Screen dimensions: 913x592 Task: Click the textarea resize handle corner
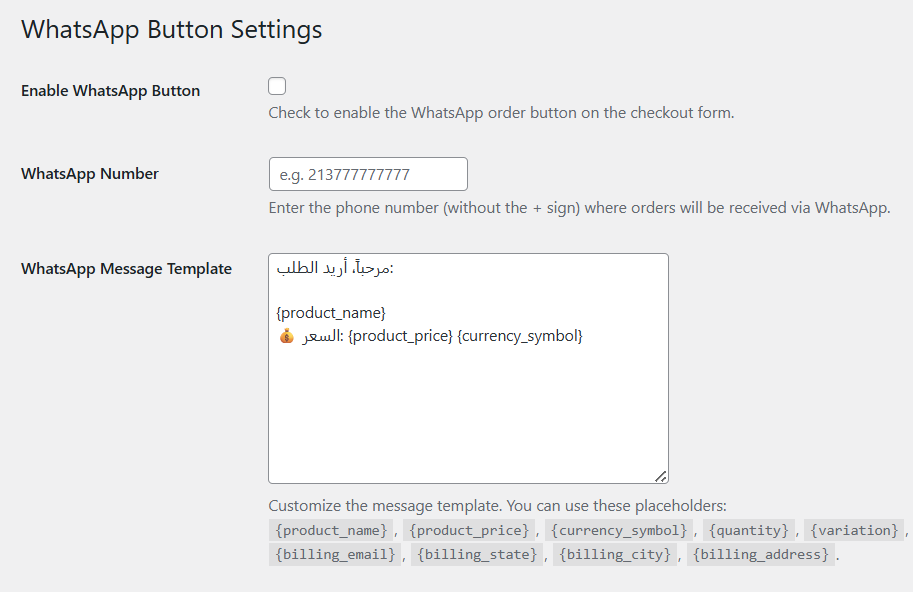tap(661, 477)
